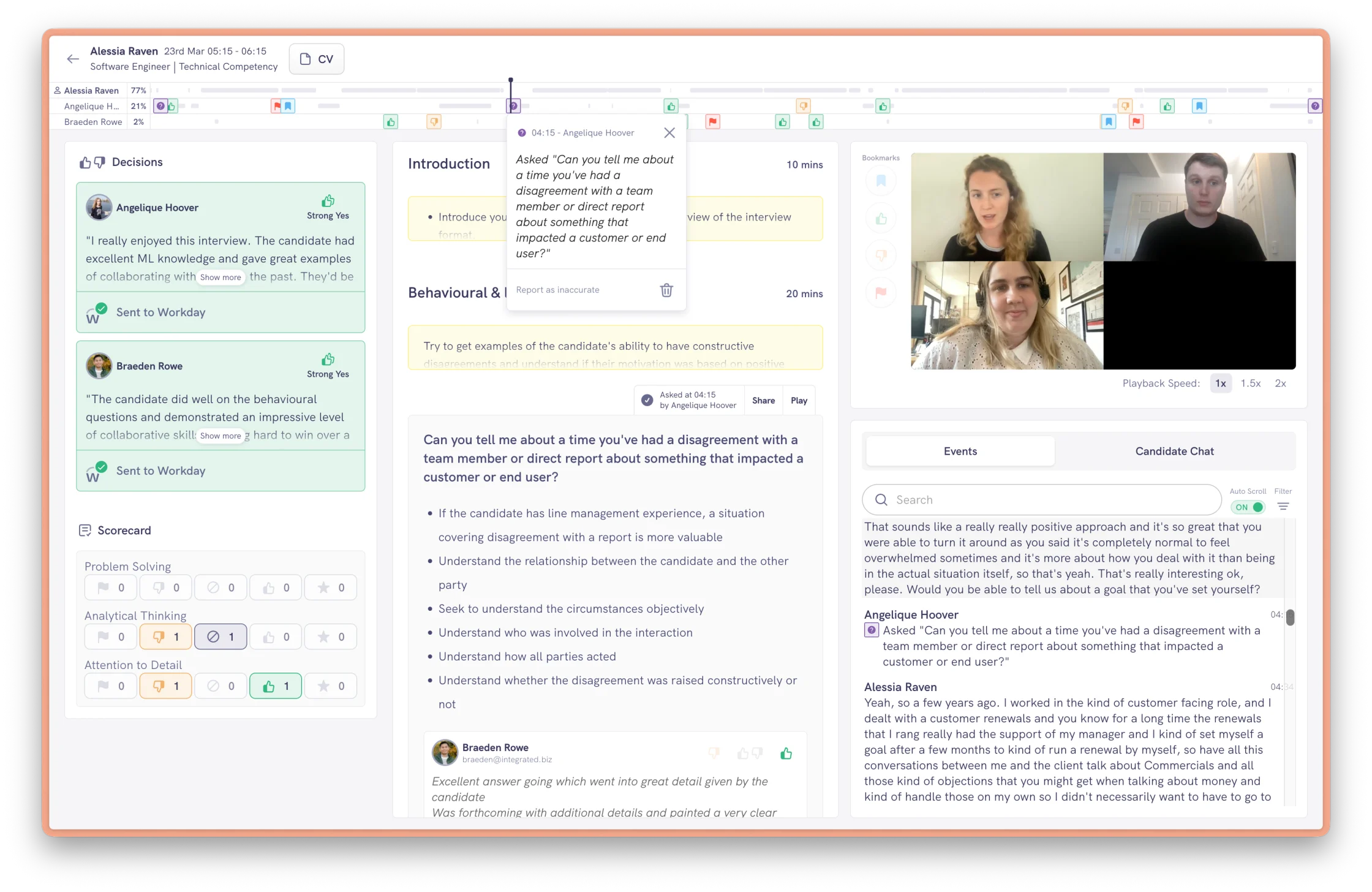Play the question asked at 04:15
Viewport: 1372px width, 892px height.
(799, 400)
